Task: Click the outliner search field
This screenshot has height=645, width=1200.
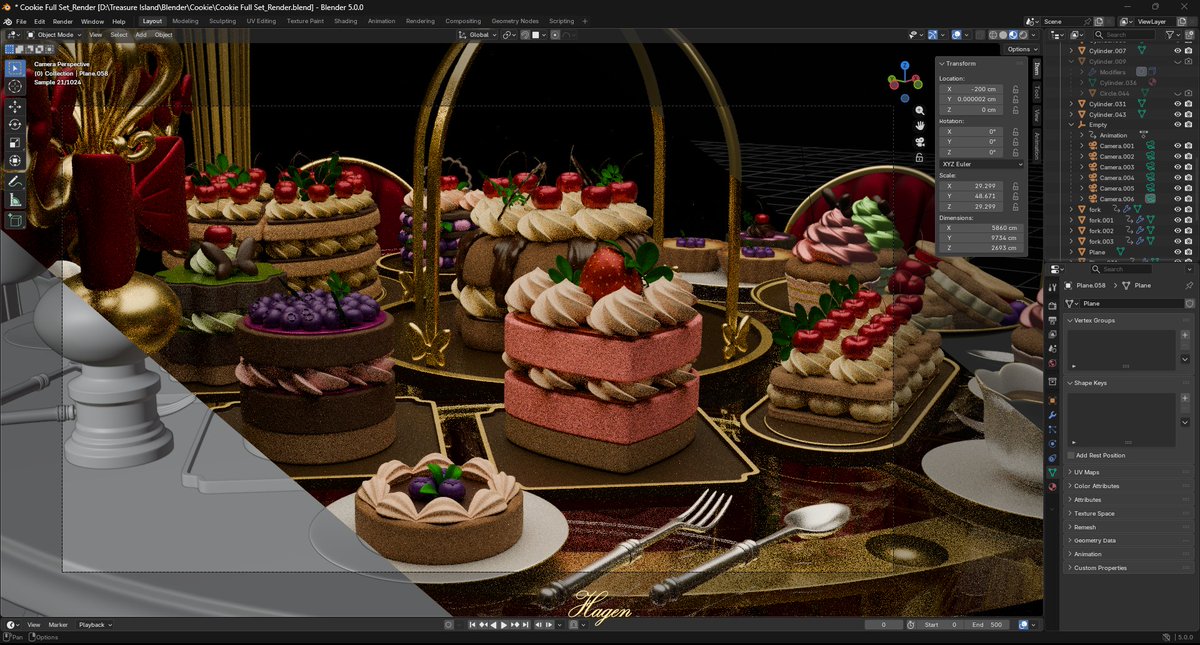Action: [x=1125, y=35]
